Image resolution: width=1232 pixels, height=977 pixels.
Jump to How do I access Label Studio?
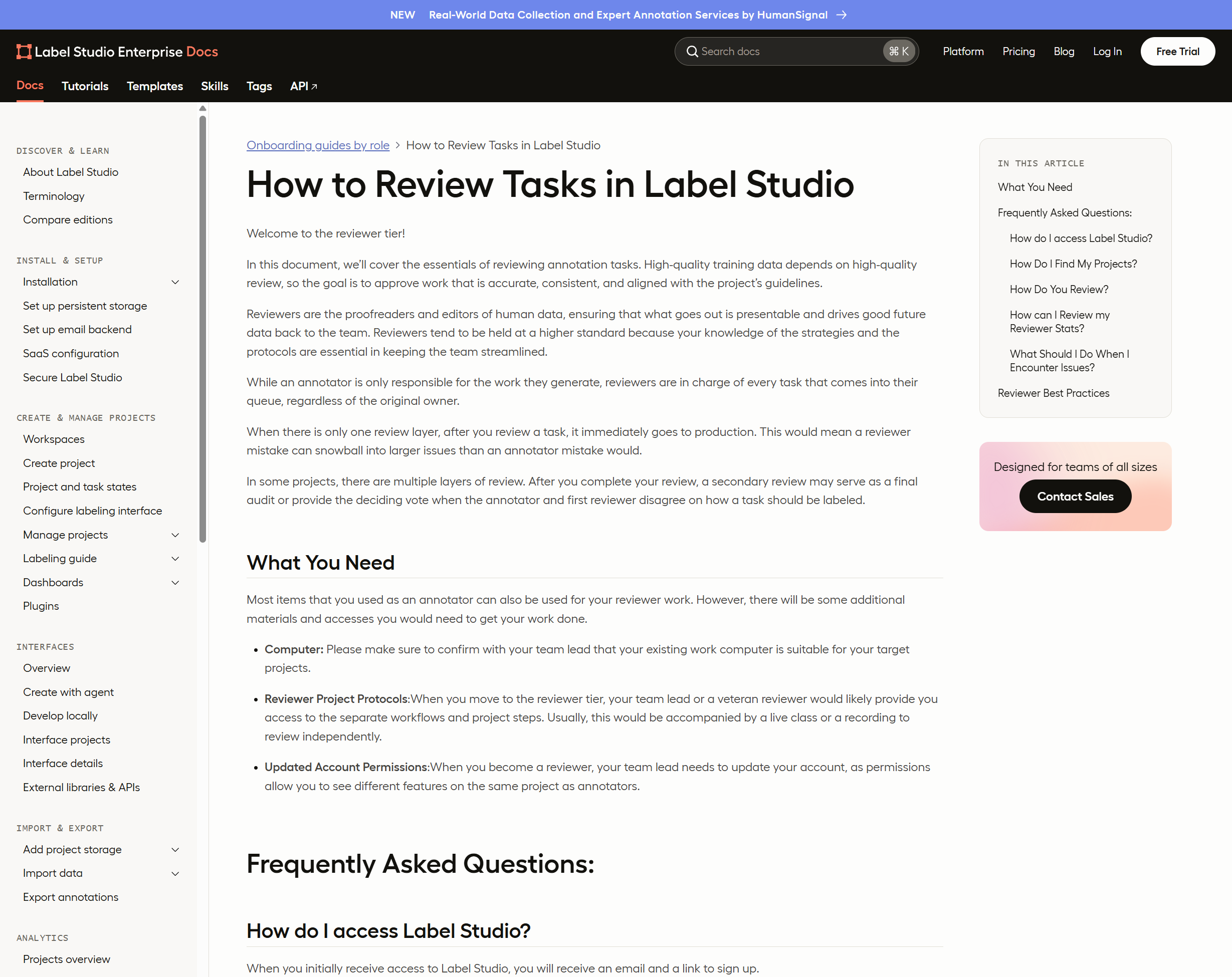tap(1081, 239)
